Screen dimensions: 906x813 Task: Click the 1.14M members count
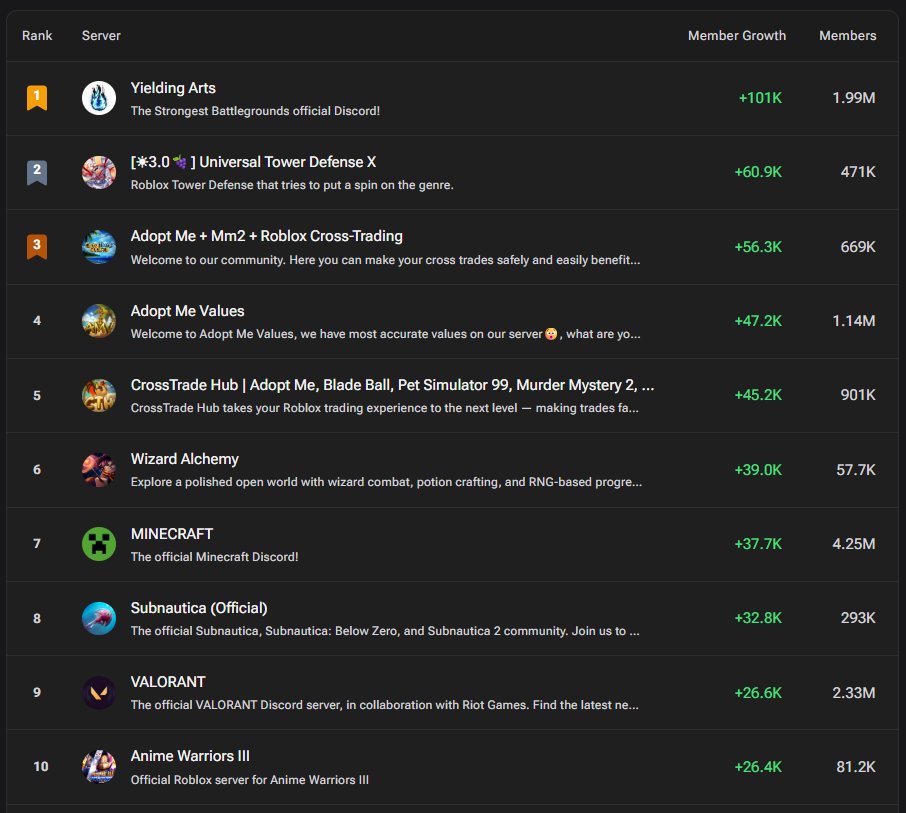[x=853, y=321]
